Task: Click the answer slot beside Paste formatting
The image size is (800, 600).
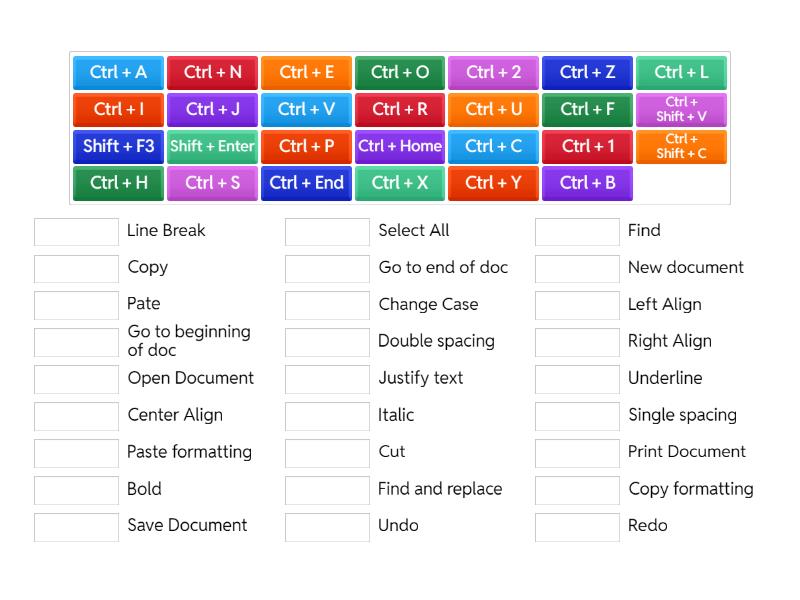Action: coord(76,453)
